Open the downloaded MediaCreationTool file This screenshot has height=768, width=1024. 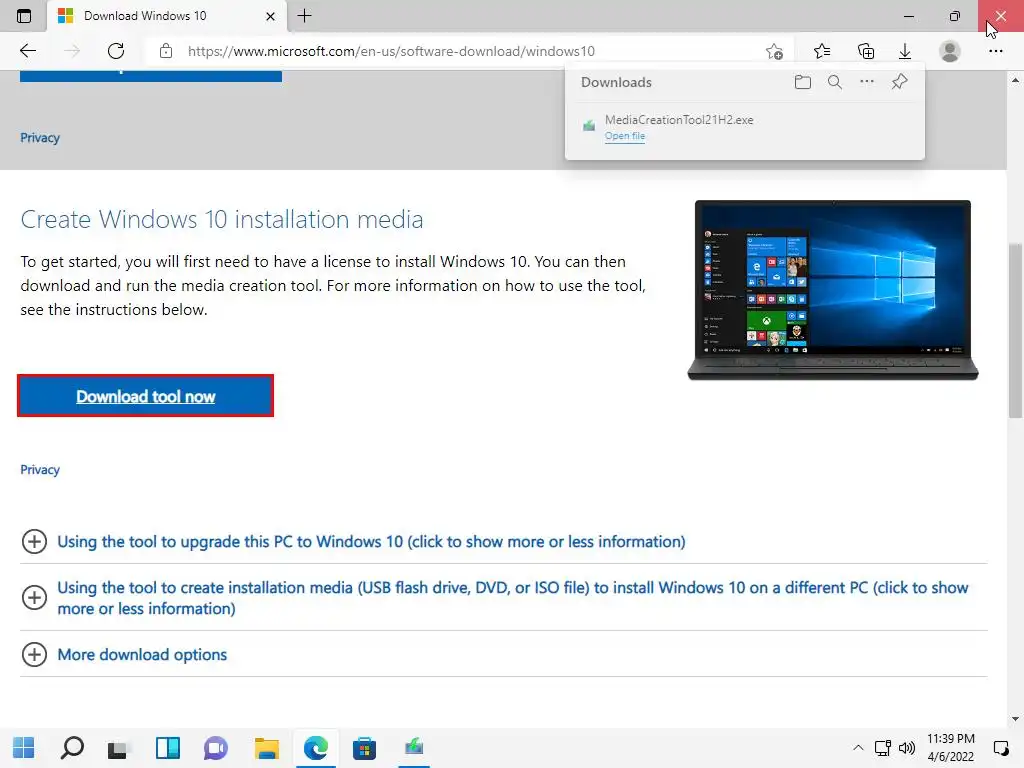(x=624, y=136)
